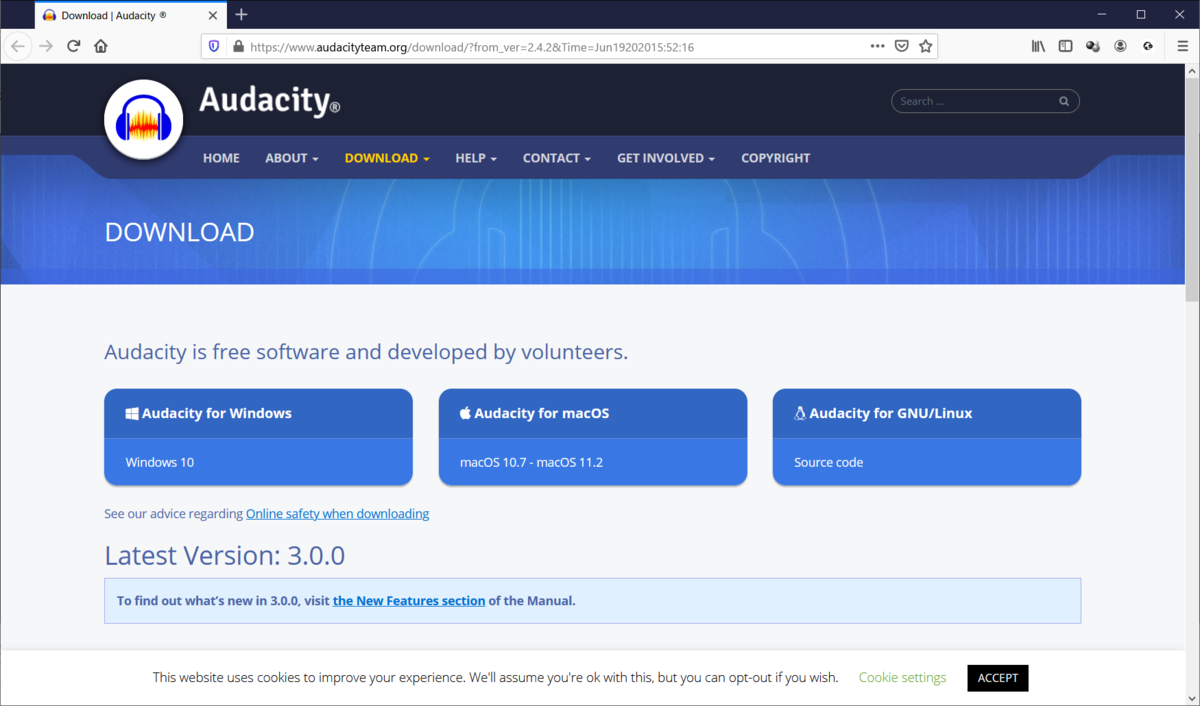Open Audacity for GNU/Linux download
This screenshot has width=1200, height=706.
(927, 413)
